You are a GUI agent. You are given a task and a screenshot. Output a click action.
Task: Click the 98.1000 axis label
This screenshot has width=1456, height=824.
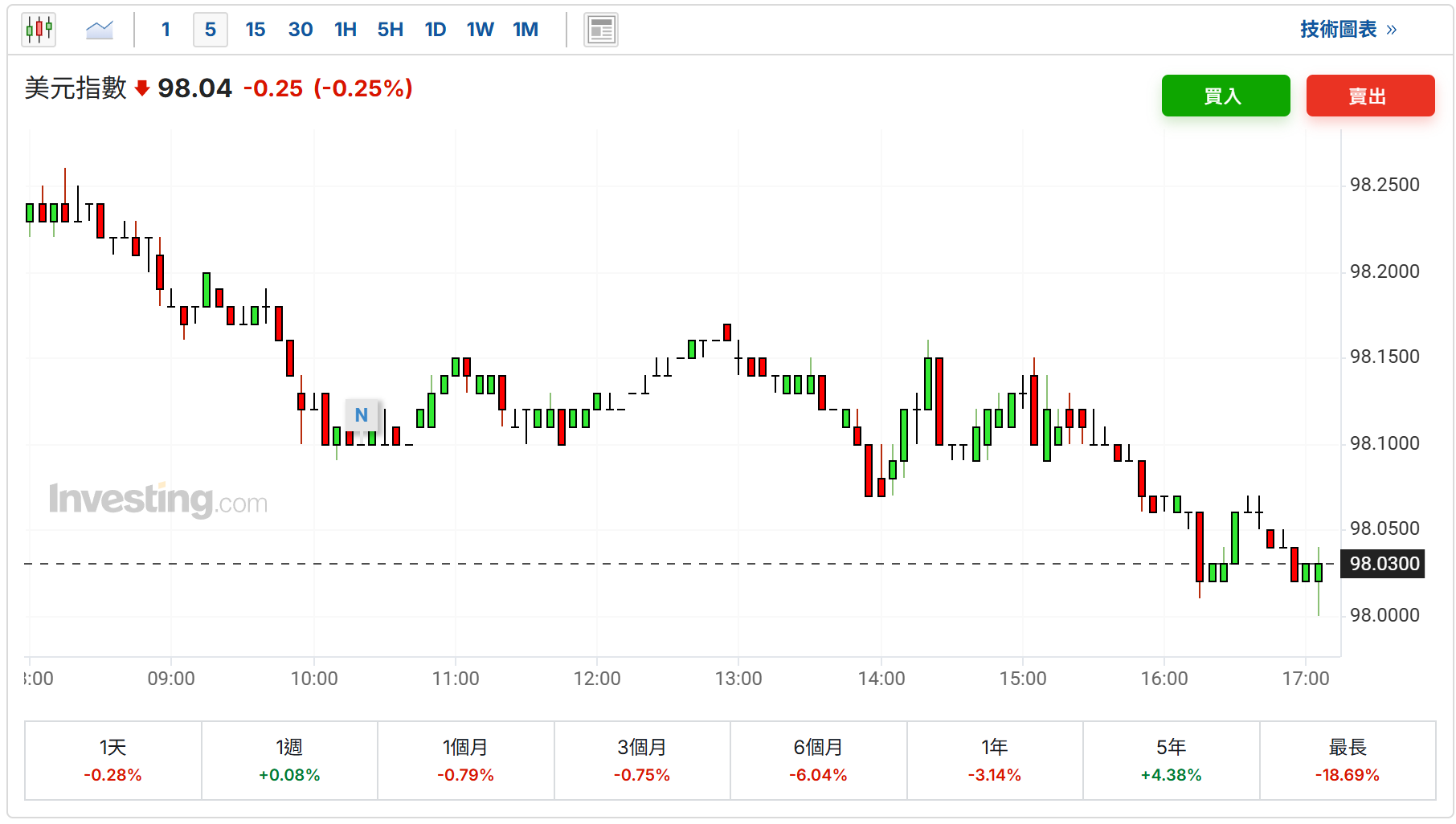[x=1384, y=443]
